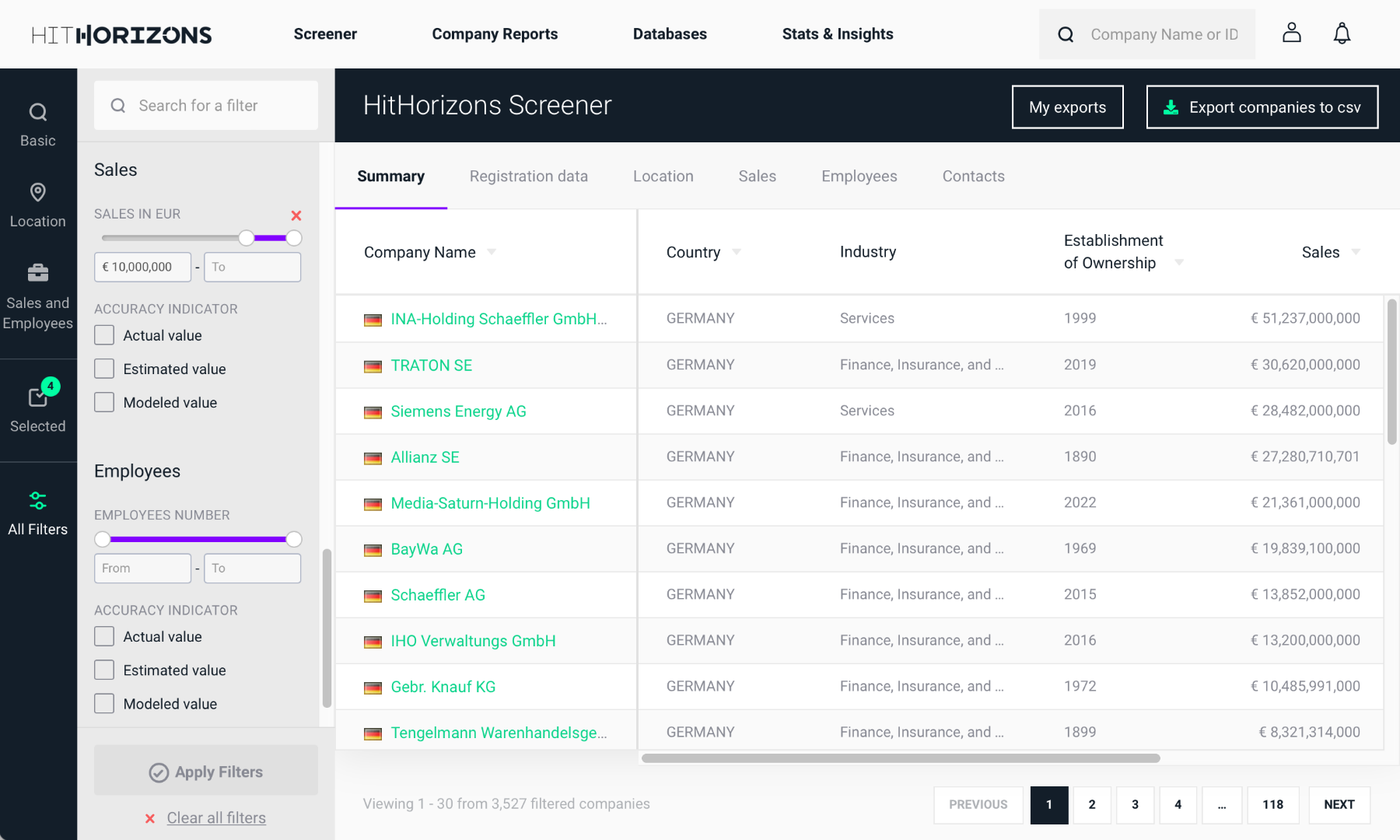Click the Germany flag next to TRATON SE

pos(373,366)
